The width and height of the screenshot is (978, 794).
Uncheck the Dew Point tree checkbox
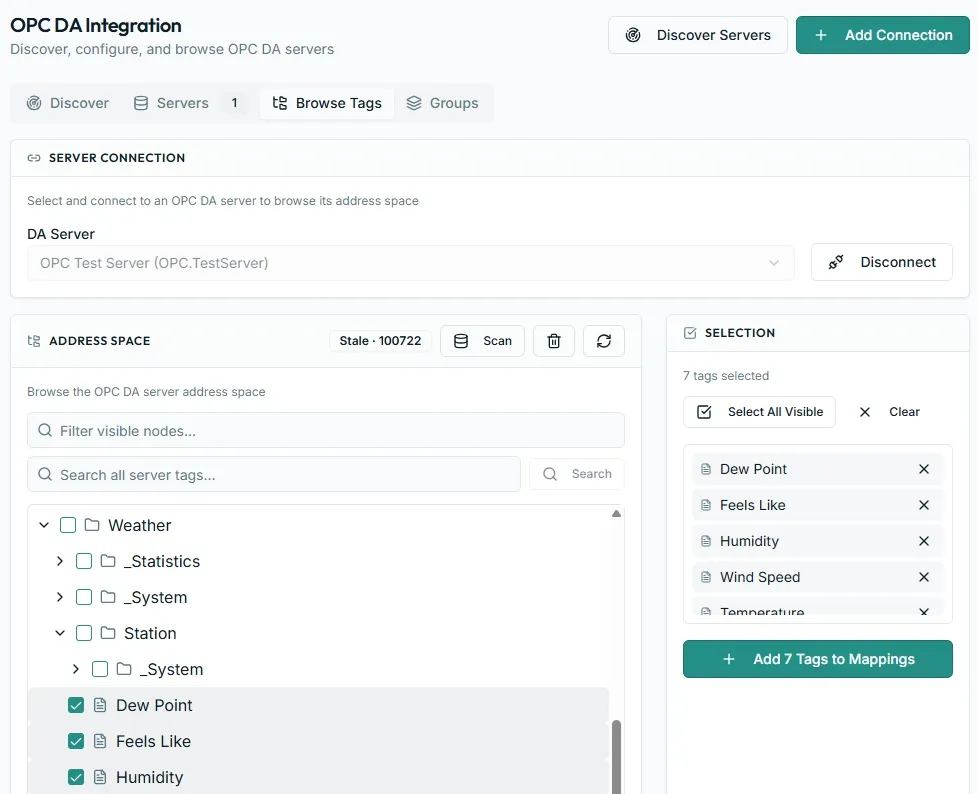pyautogui.click(x=76, y=705)
